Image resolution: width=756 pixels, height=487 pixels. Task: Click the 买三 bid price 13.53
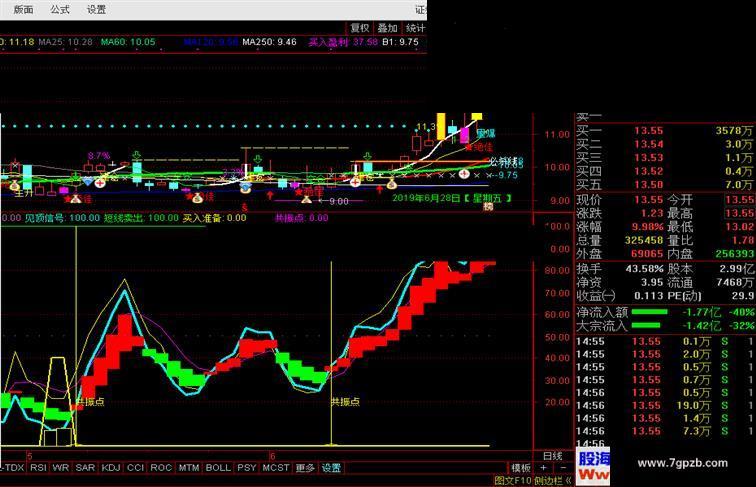pyautogui.click(x=648, y=158)
